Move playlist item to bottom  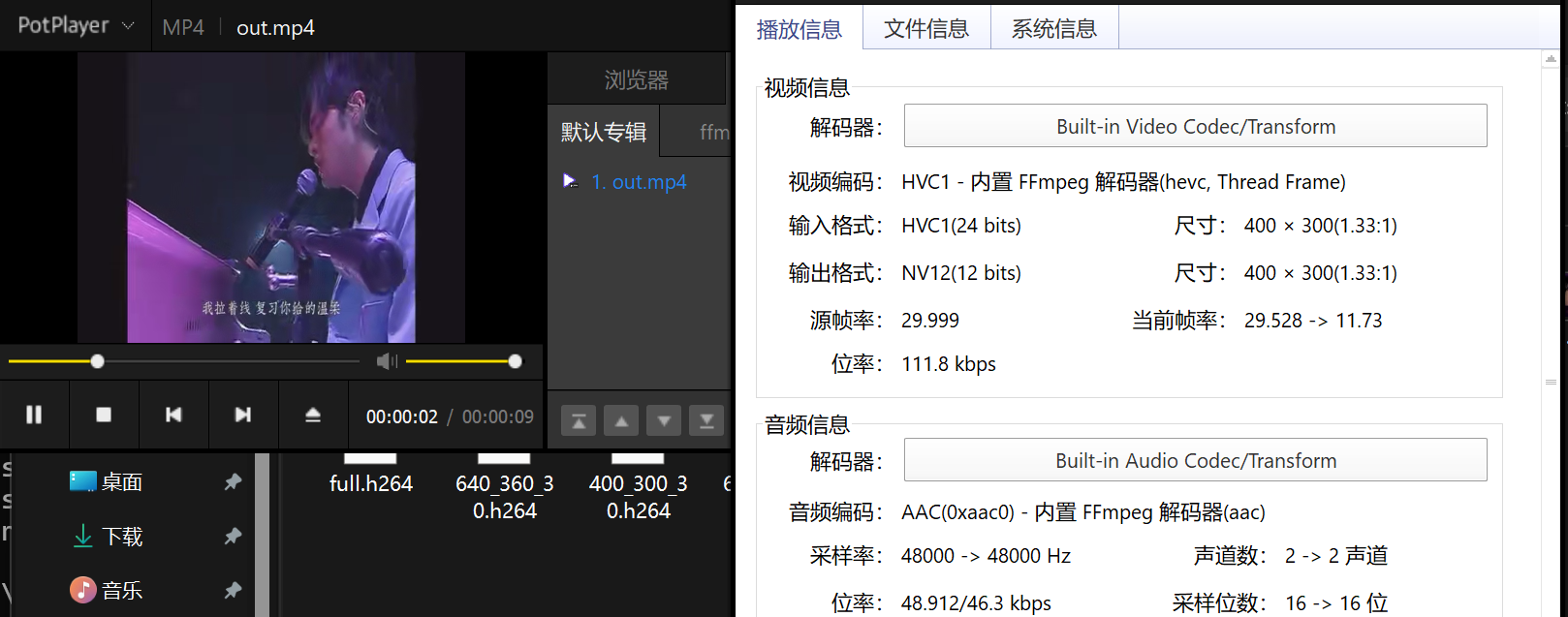(706, 421)
